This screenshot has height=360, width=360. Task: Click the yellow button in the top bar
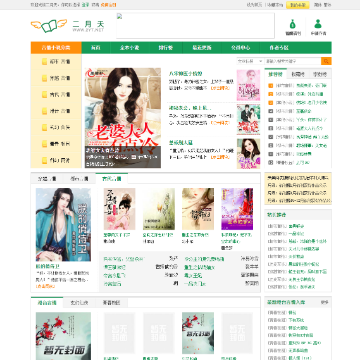click(x=298, y=5)
